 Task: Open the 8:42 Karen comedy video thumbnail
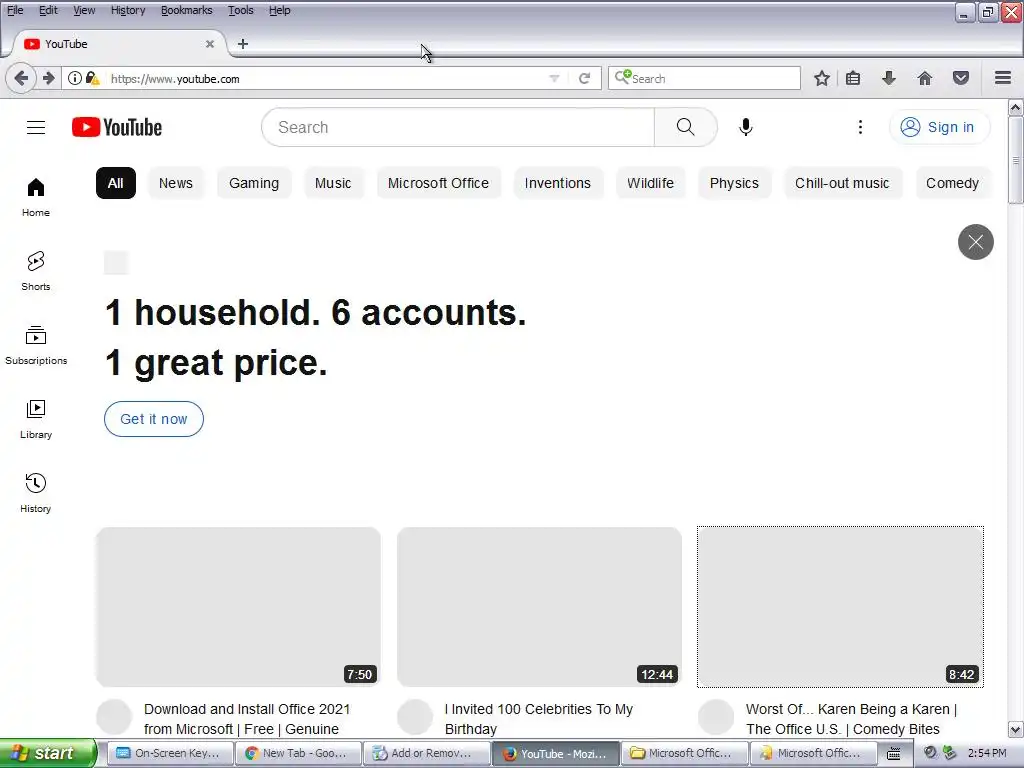[840, 607]
